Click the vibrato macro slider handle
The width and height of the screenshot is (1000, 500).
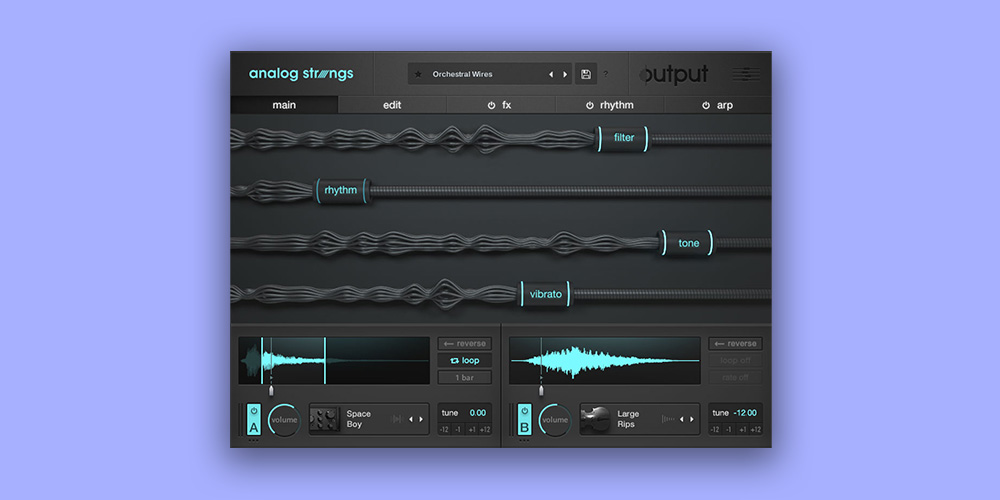(x=546, y=295)
